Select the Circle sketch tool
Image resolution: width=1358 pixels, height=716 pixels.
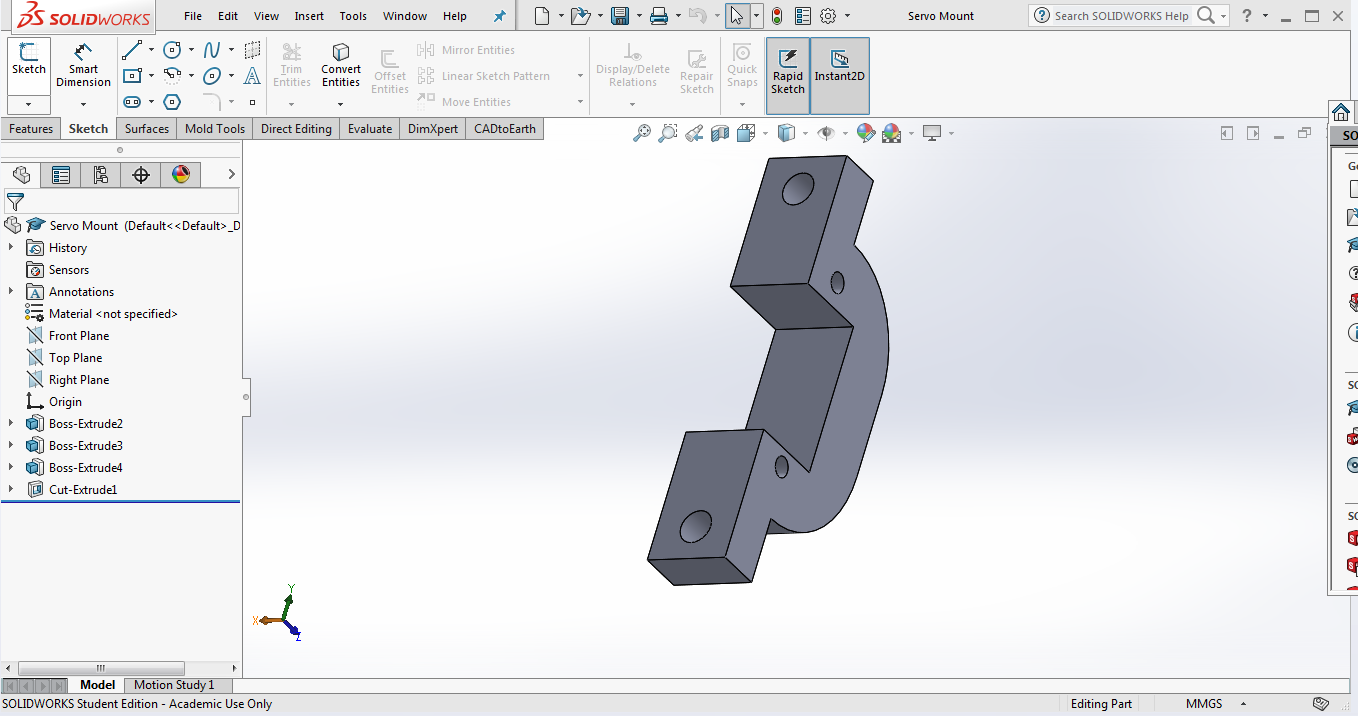pos(172,50)
